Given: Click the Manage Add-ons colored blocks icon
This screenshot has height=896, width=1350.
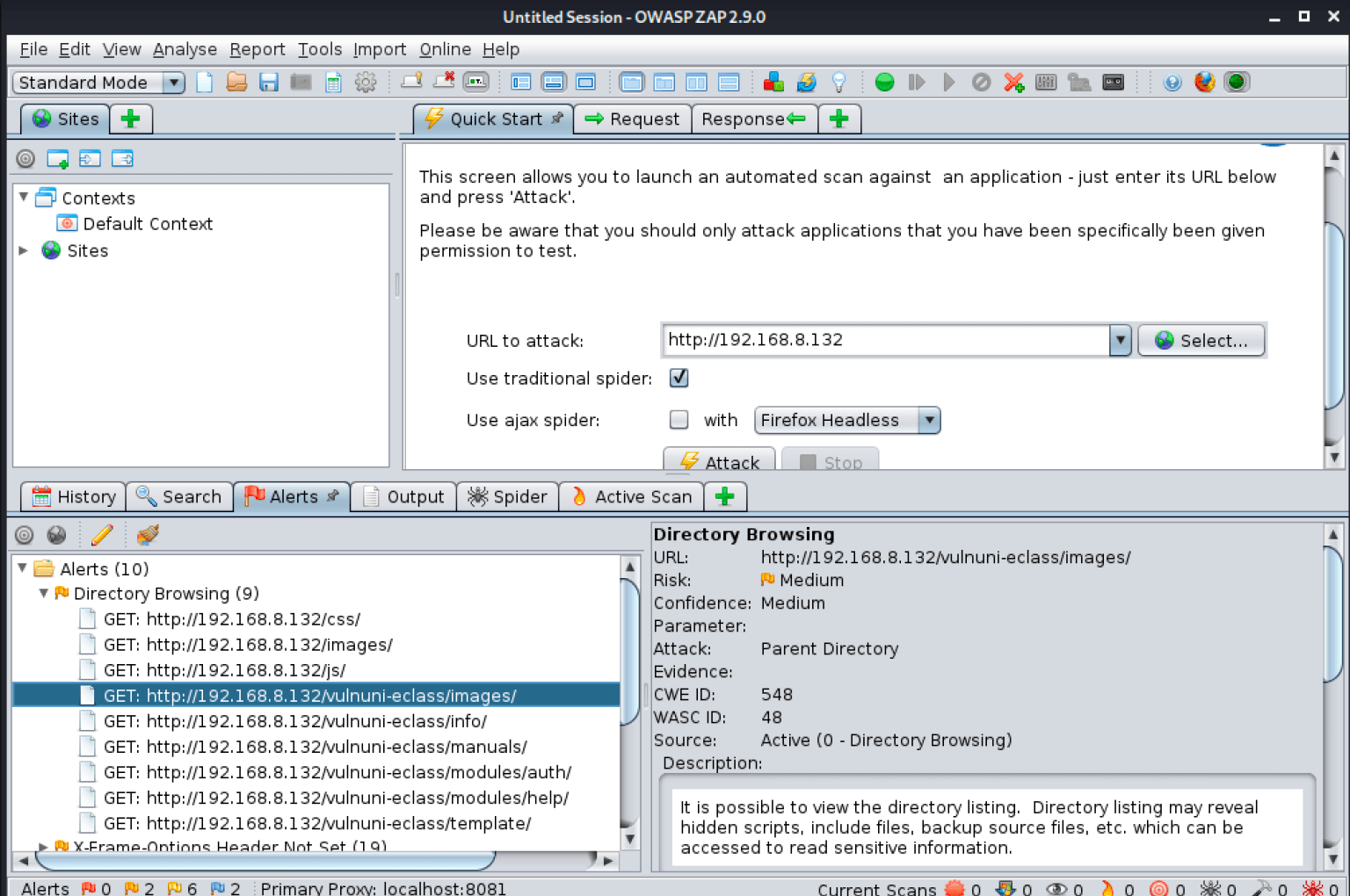Looking at the screenshot, I should (x=773, y=83).
